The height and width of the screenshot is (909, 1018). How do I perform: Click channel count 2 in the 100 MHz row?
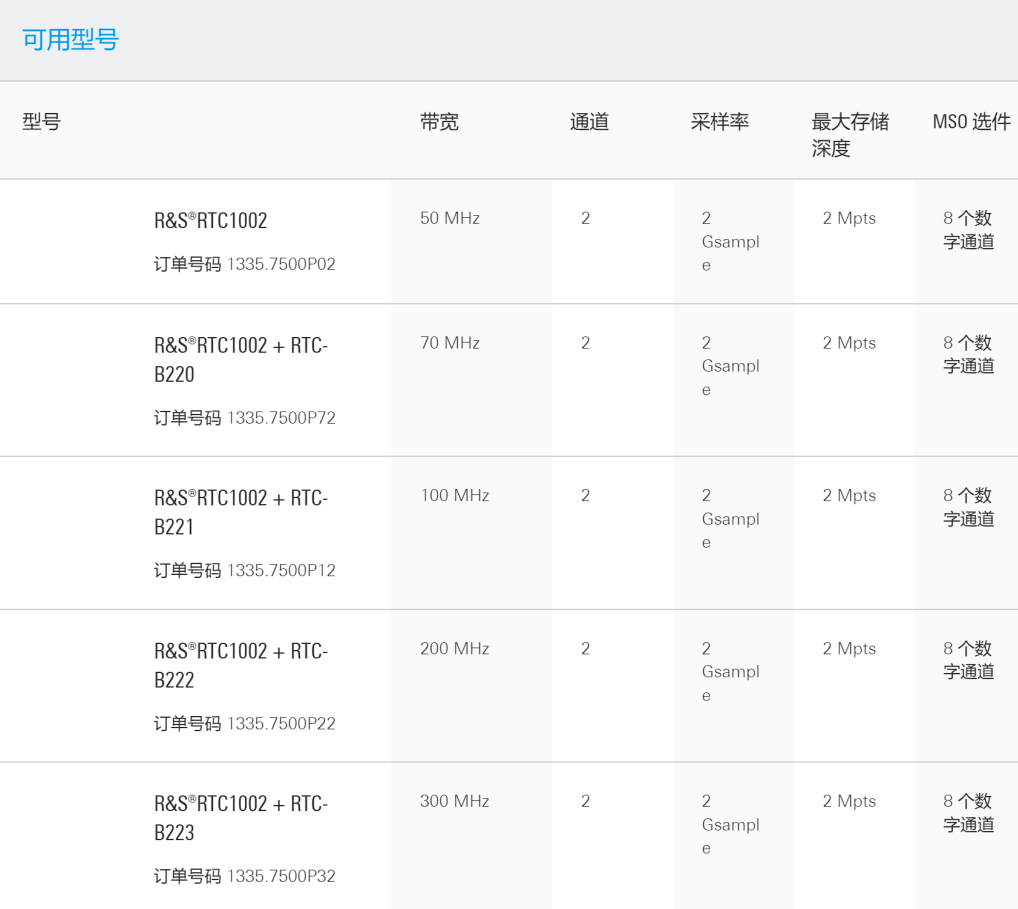(586, 495)
